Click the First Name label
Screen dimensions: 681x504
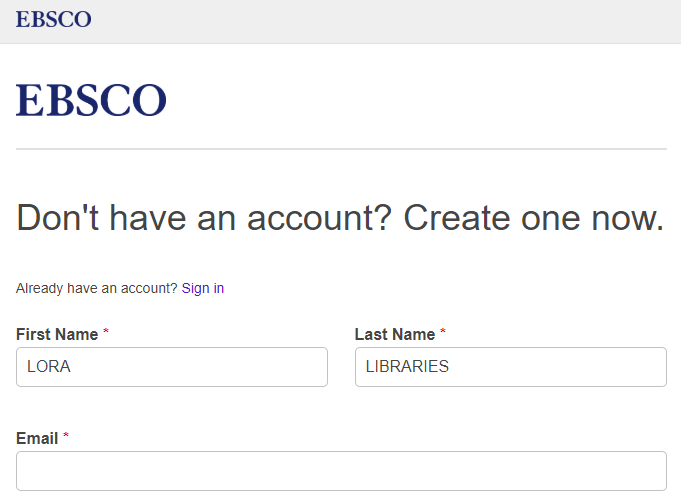57,334
